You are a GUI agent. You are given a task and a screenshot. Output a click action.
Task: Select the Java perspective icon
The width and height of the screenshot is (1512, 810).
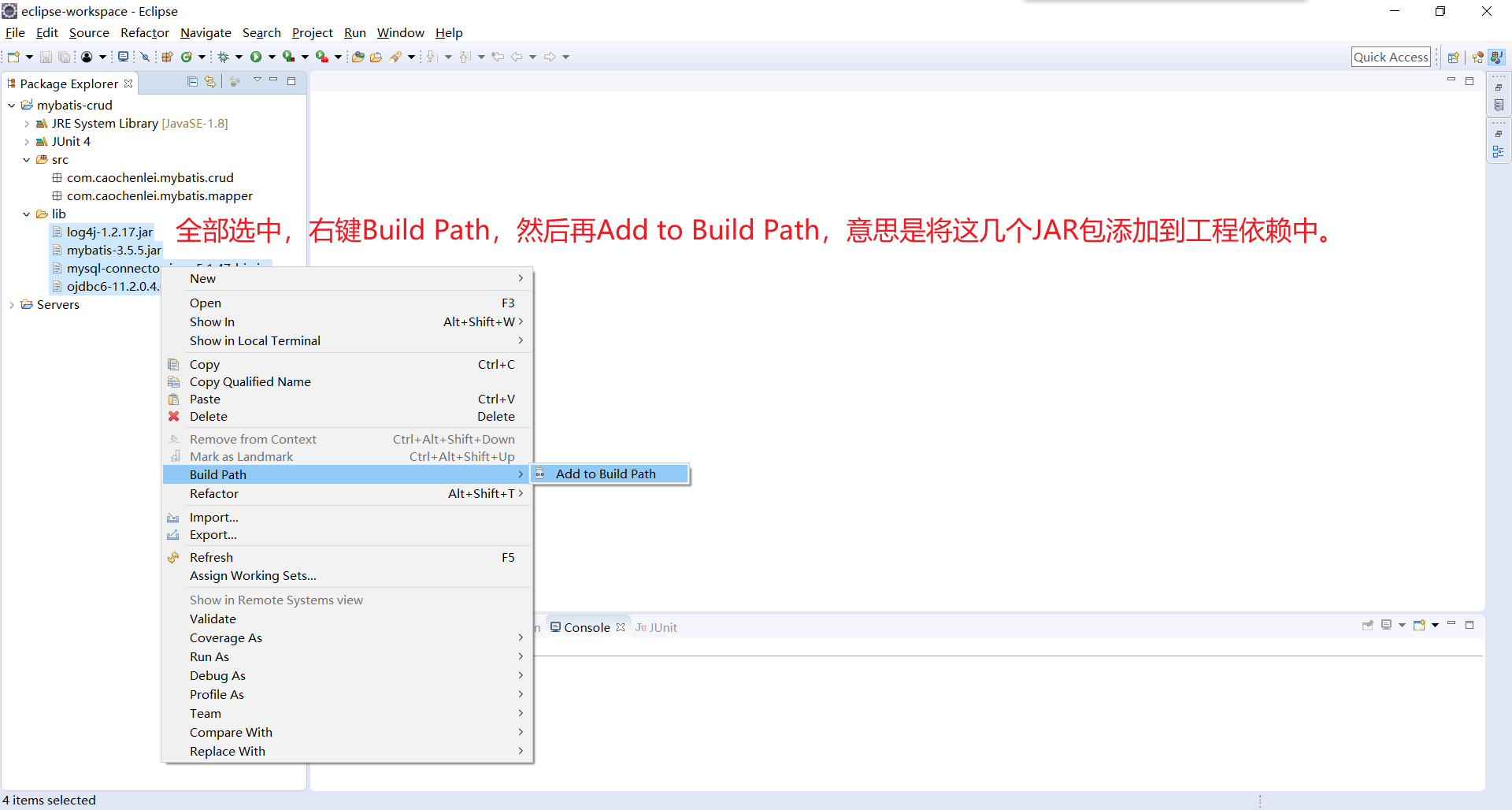pyautogui.click(x=1496, y=57)
